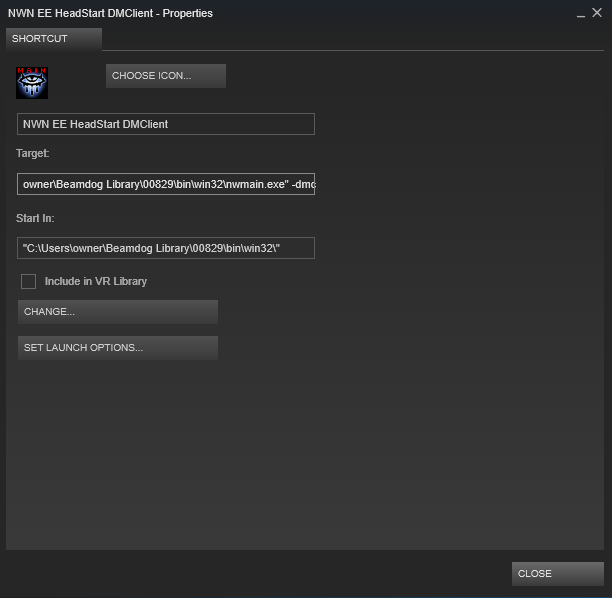Click the Include in VR Library label

click(96, 281)
